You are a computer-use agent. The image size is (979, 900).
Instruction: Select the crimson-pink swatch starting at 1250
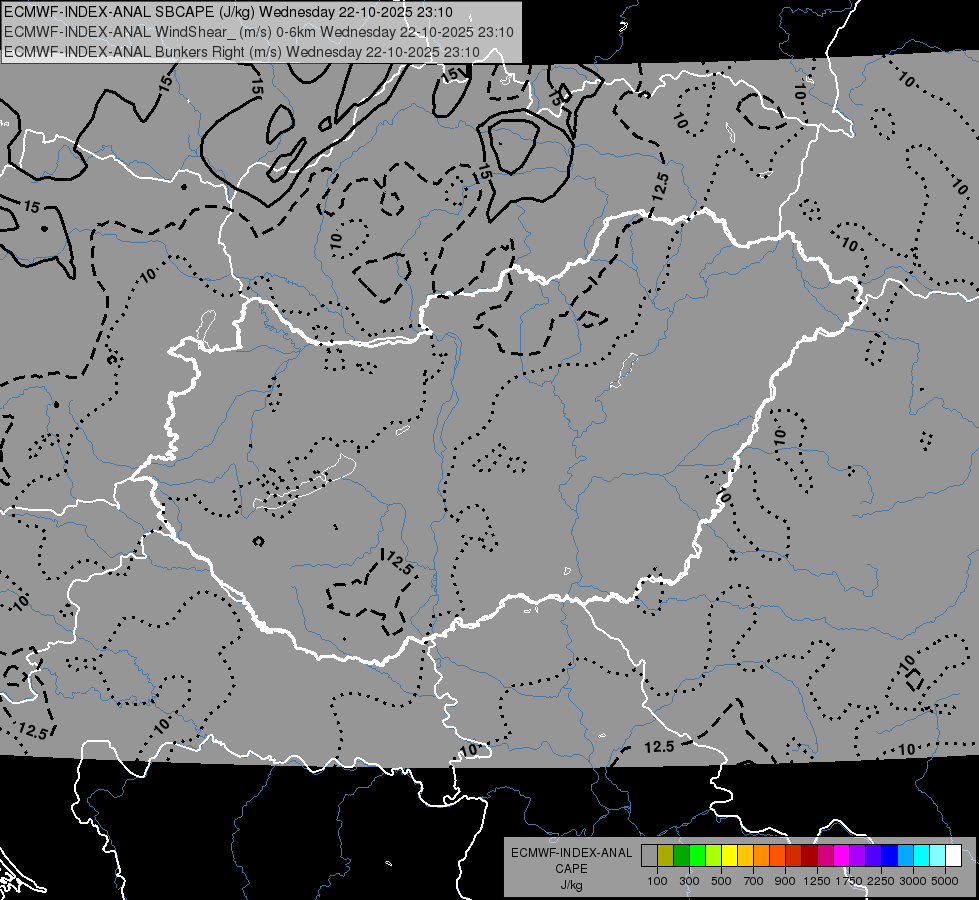(825, 856)
